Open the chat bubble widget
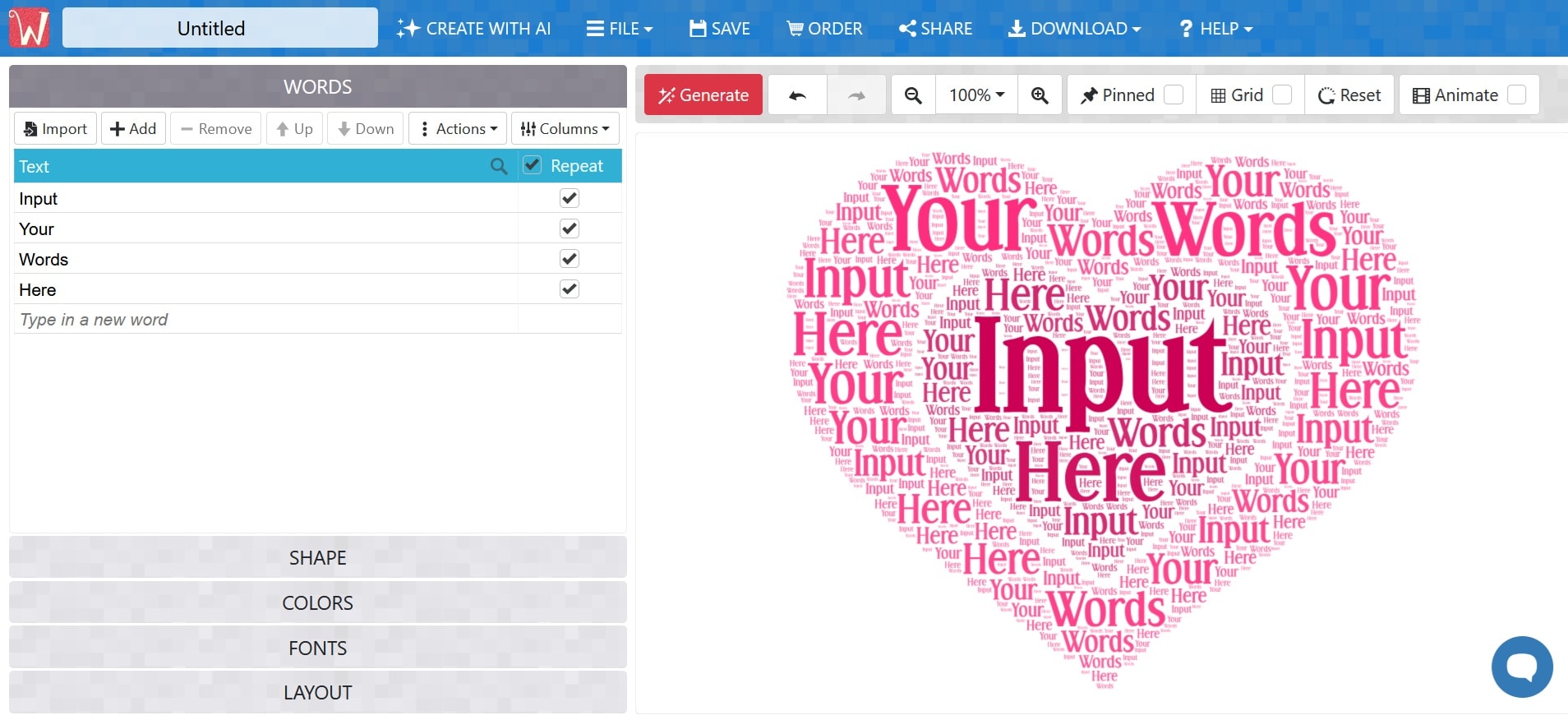The height and width of the screenshot is (720, 1568). tap(1522, 667)
